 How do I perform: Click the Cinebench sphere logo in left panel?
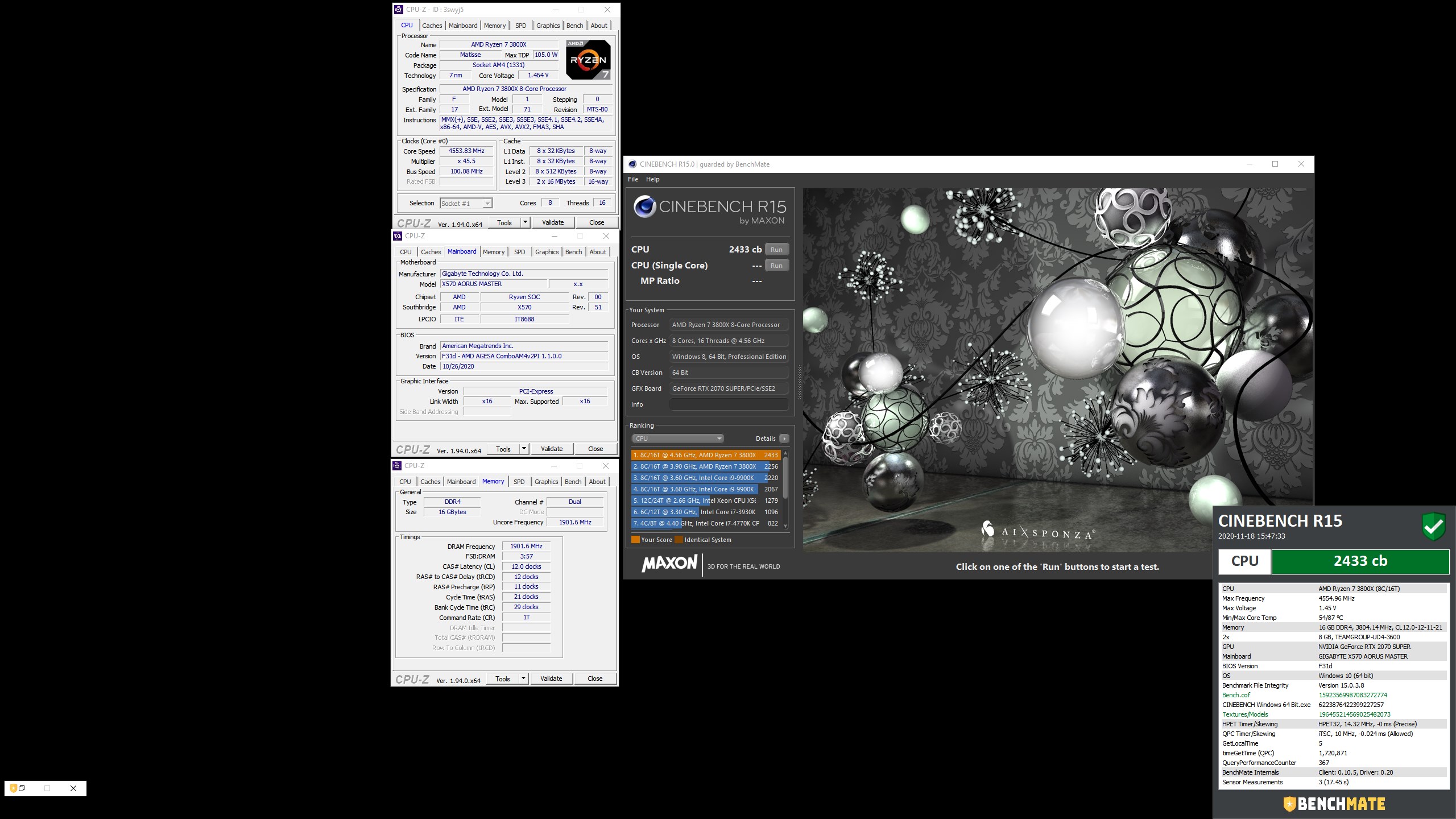pos(645,206)
